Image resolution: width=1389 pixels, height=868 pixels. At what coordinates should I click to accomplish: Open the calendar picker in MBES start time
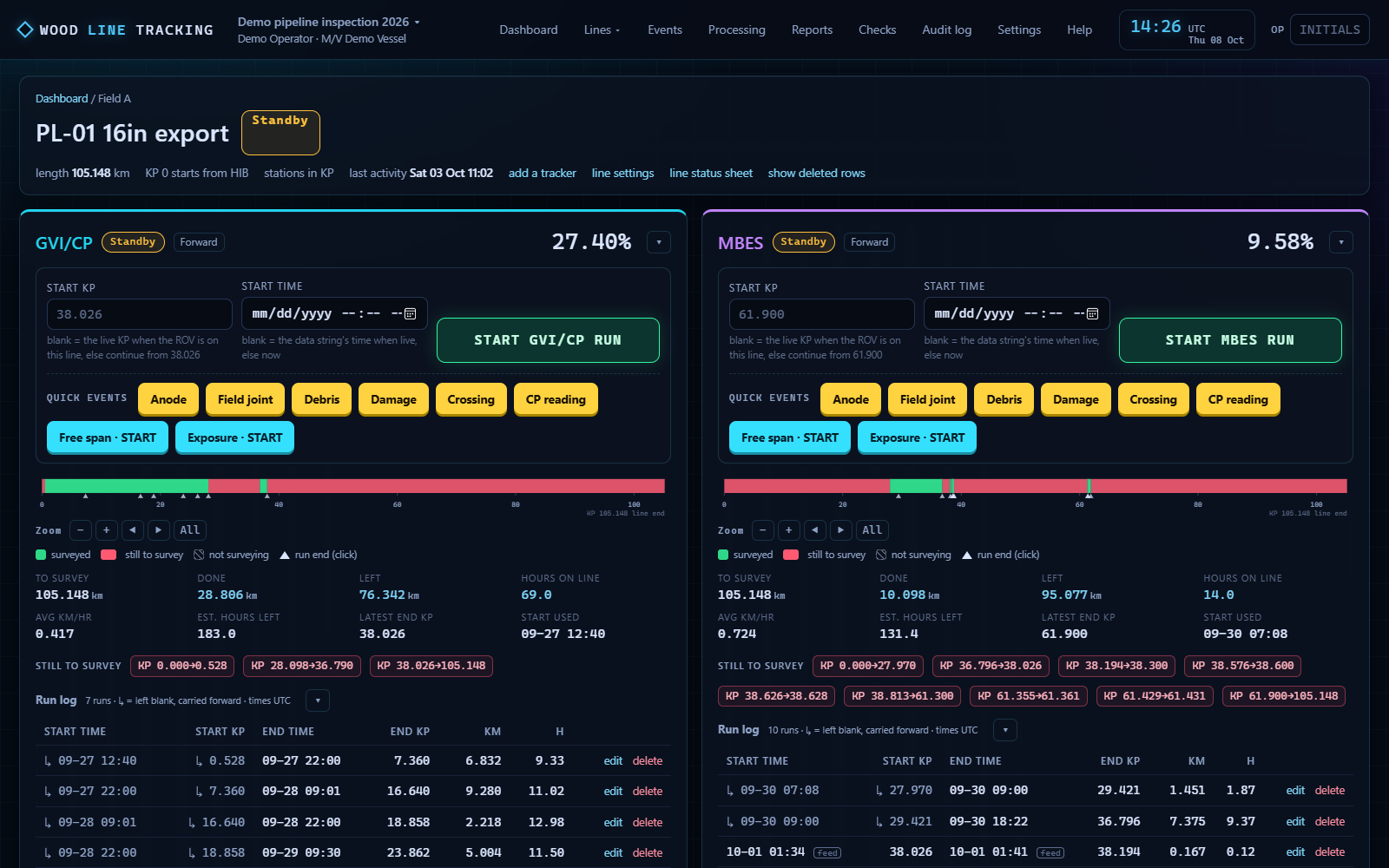point(1092,313)
